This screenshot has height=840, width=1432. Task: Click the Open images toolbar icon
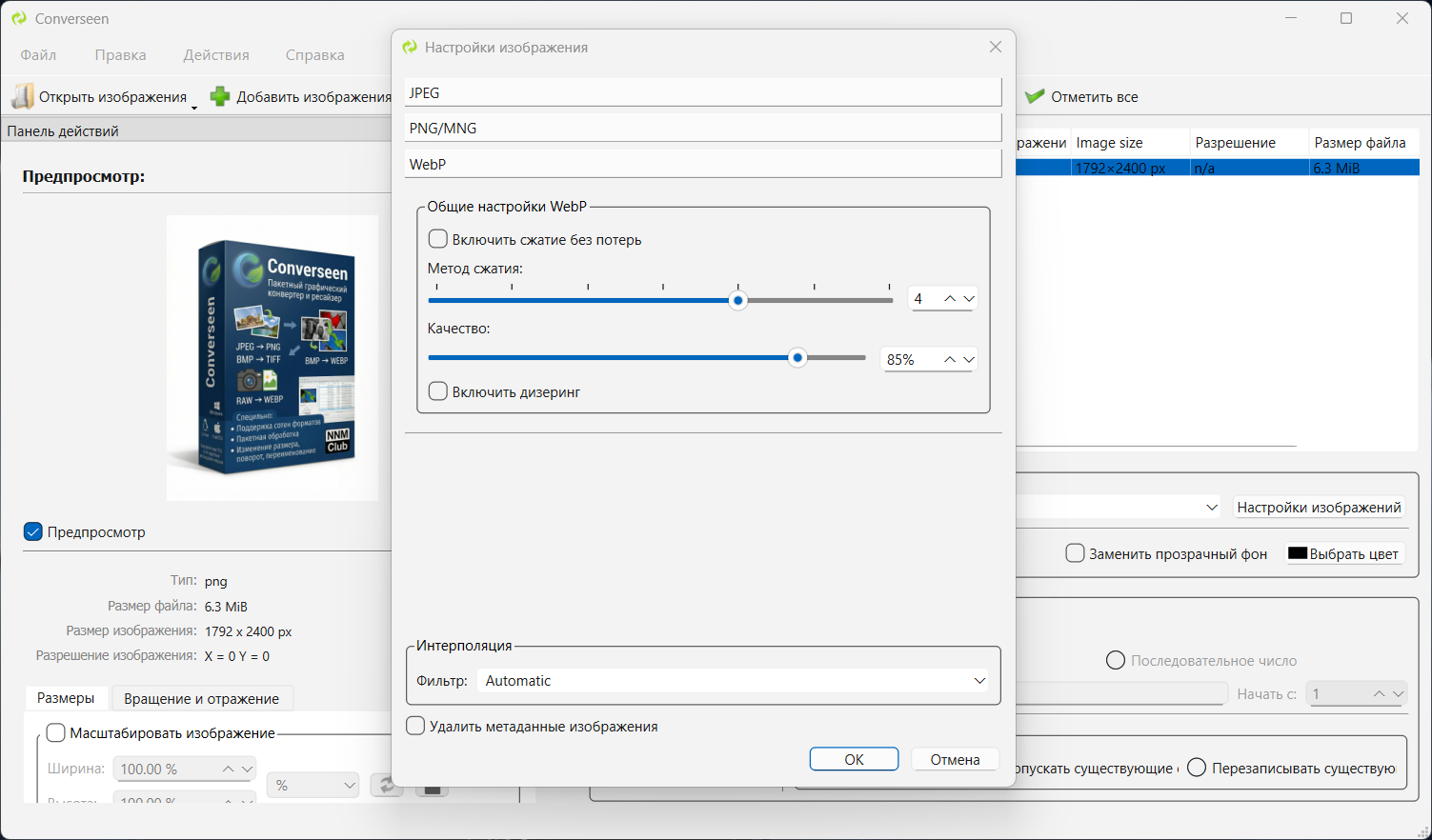tap(23, 96)
